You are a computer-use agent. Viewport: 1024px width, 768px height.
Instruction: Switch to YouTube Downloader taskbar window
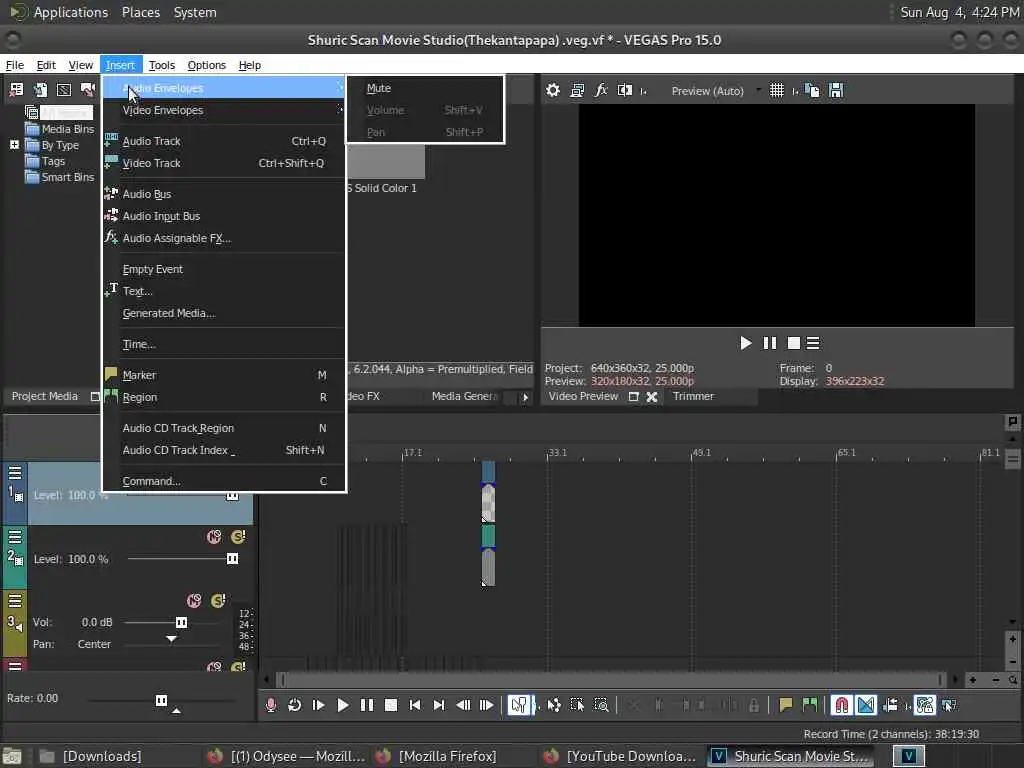pos(619,756)
